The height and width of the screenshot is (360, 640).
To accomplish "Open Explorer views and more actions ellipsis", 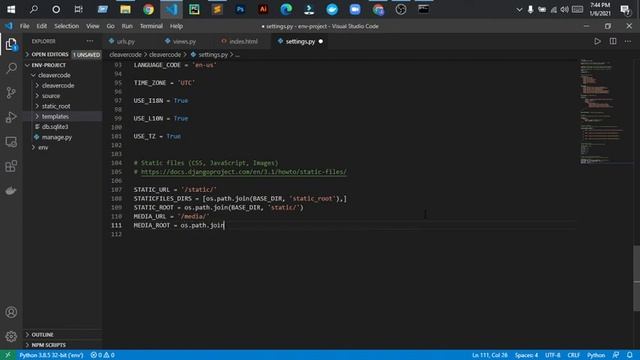I will click(89, 41).
